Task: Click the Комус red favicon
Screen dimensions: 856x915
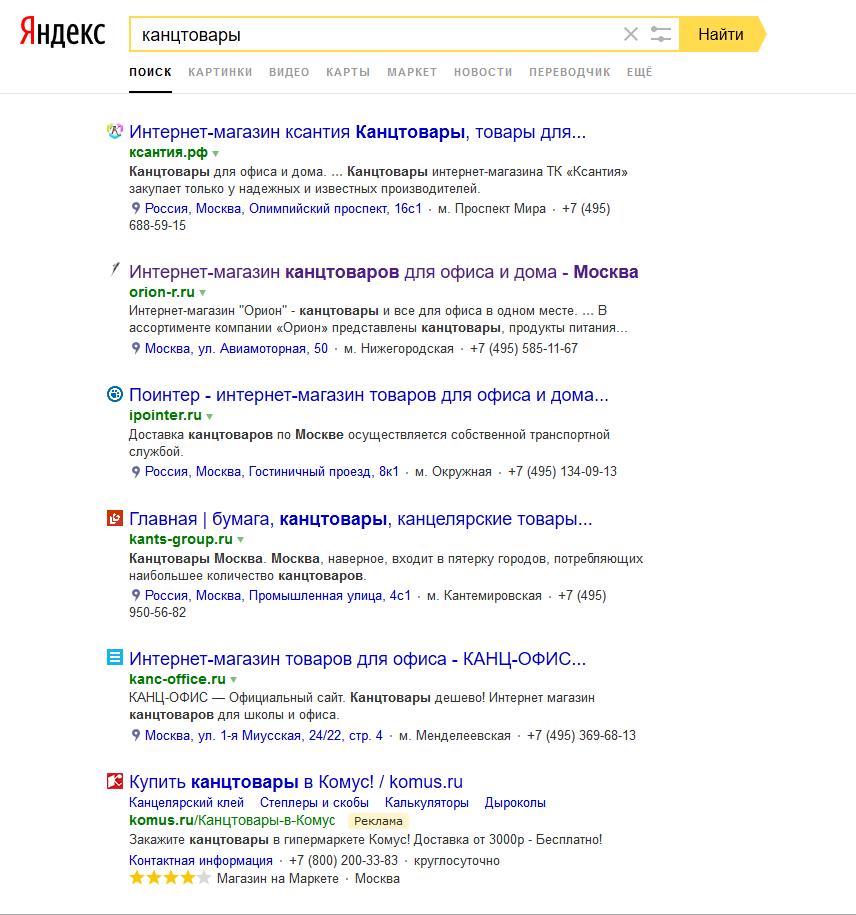Action: 115,781
